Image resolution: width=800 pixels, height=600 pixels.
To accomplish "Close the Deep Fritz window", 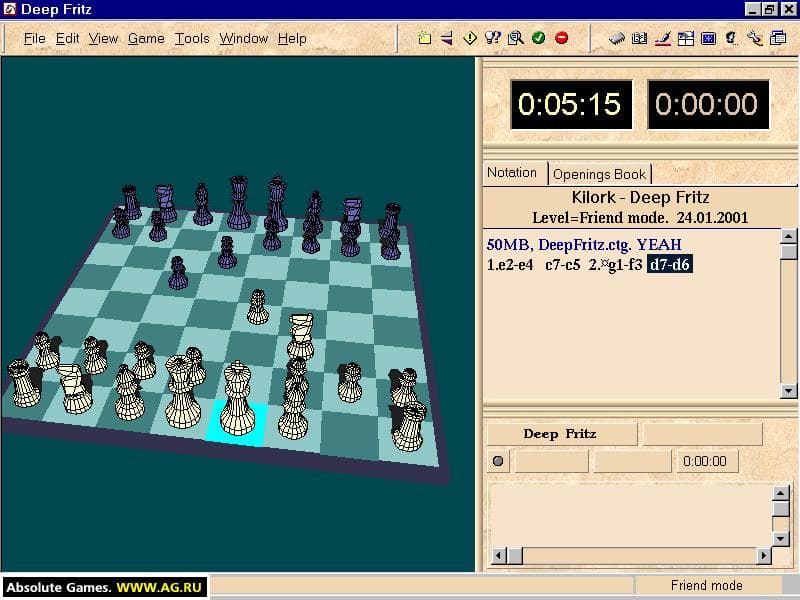I will (789, 9).
